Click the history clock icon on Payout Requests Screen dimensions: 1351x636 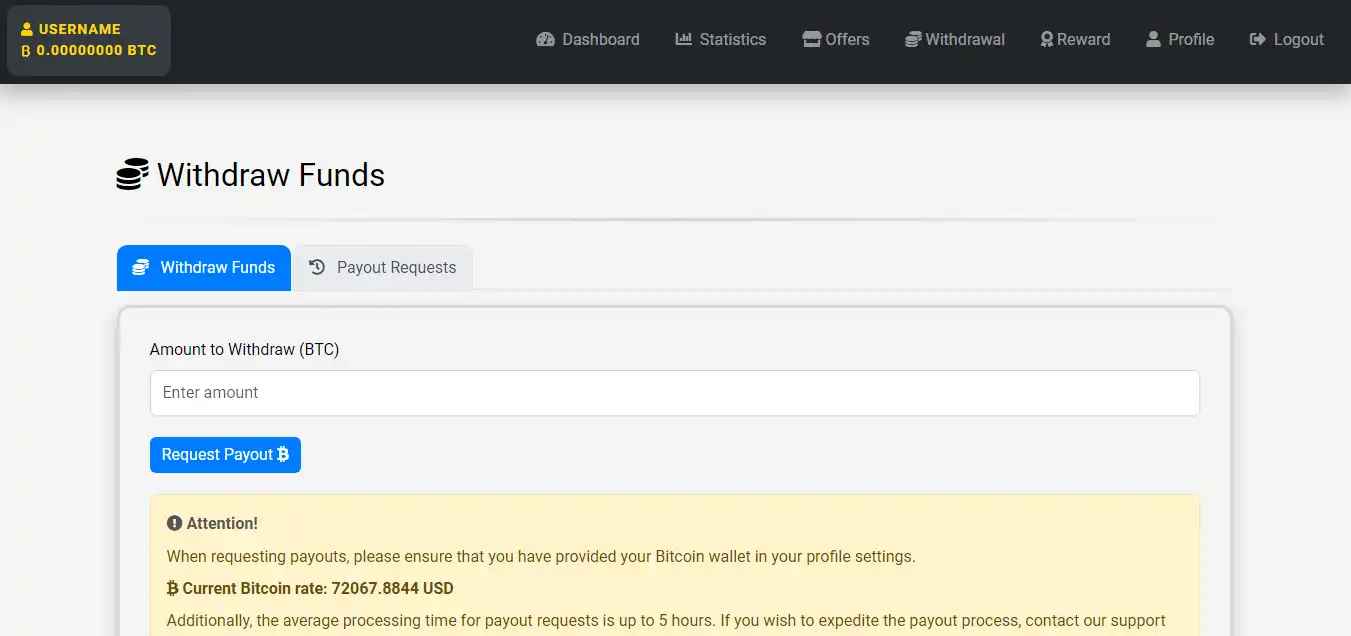pos(317,267)
